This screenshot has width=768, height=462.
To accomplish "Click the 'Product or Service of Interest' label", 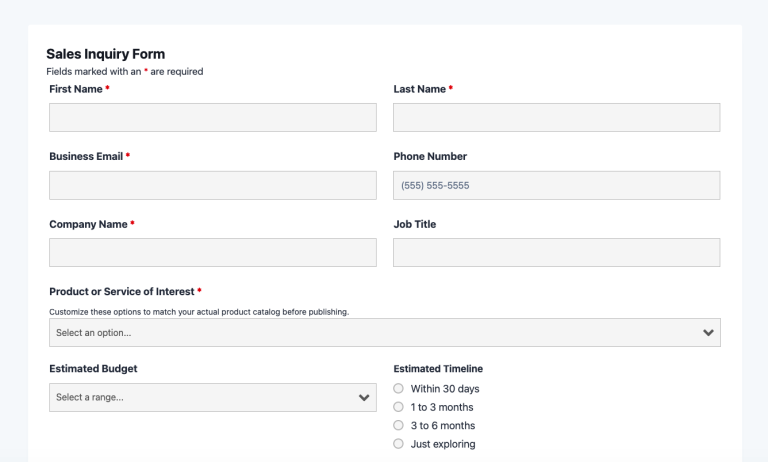I will 122,292.
